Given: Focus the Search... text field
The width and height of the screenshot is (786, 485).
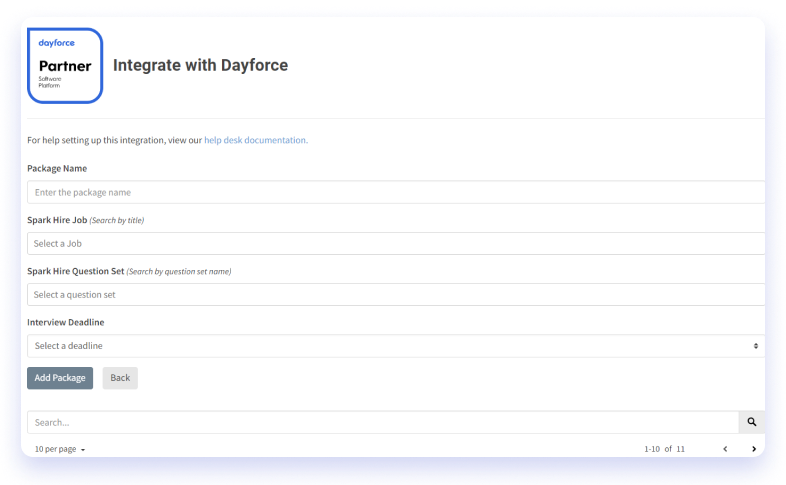Looking at the screenshot, I should click(x=383, y=422).
